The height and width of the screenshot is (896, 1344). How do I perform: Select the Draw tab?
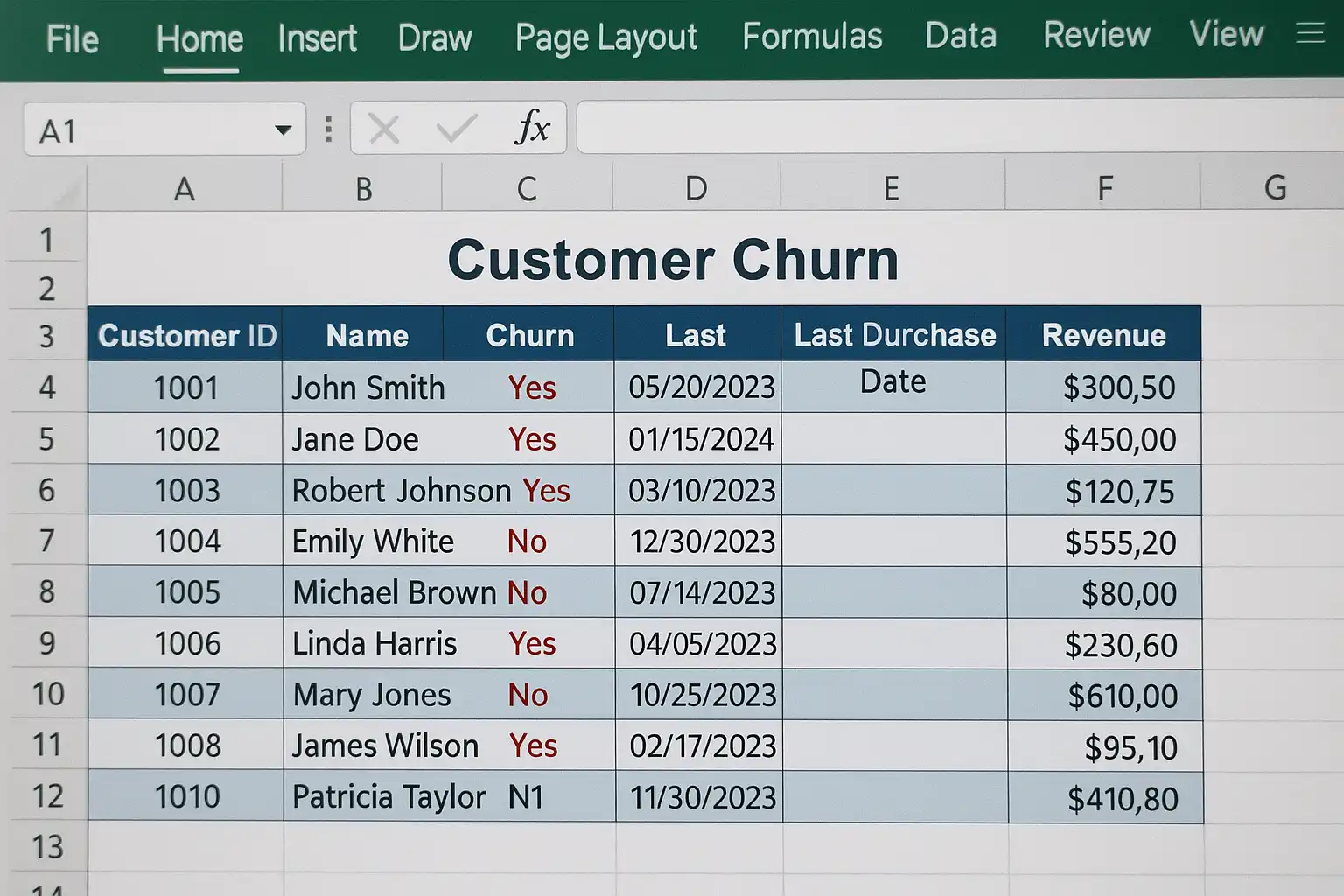tap(434, 38)
